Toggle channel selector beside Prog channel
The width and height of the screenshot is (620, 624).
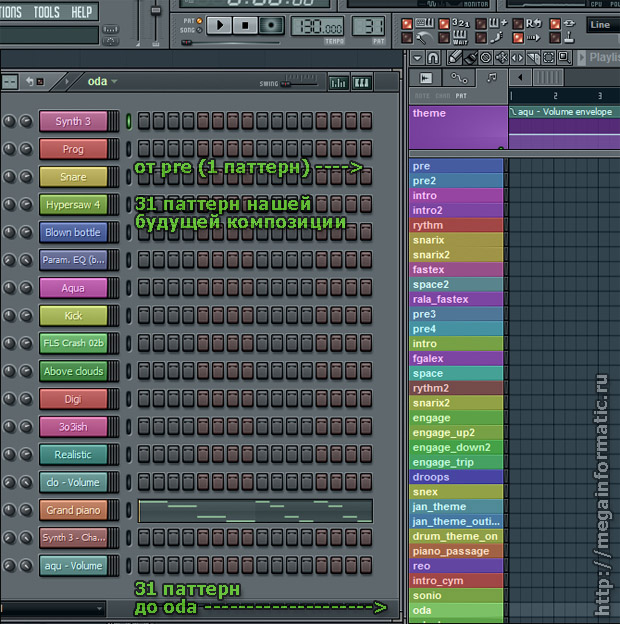129,149
